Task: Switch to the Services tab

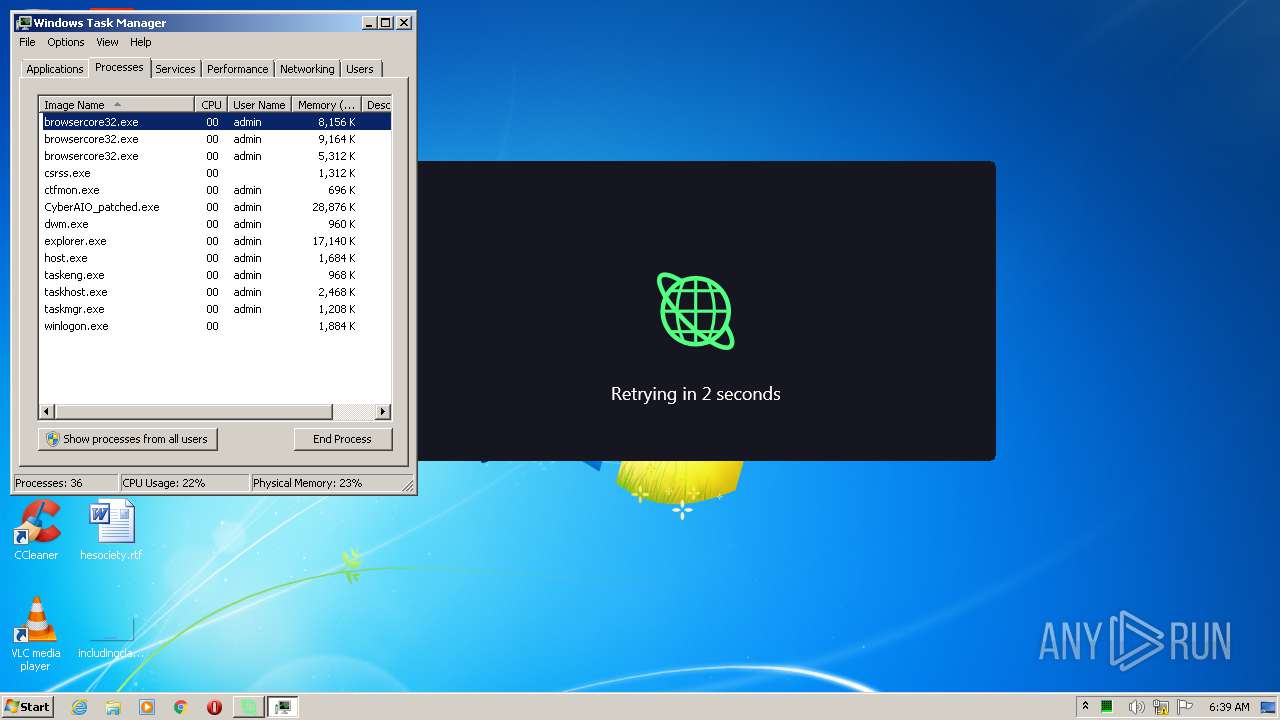Action: [x=175, y=69]
